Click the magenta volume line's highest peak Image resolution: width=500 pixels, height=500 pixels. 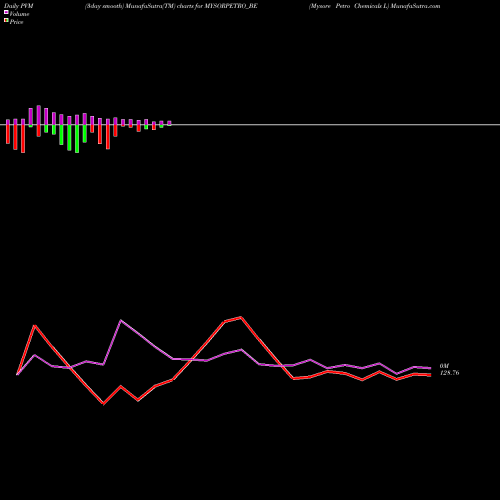pos(121,320)
